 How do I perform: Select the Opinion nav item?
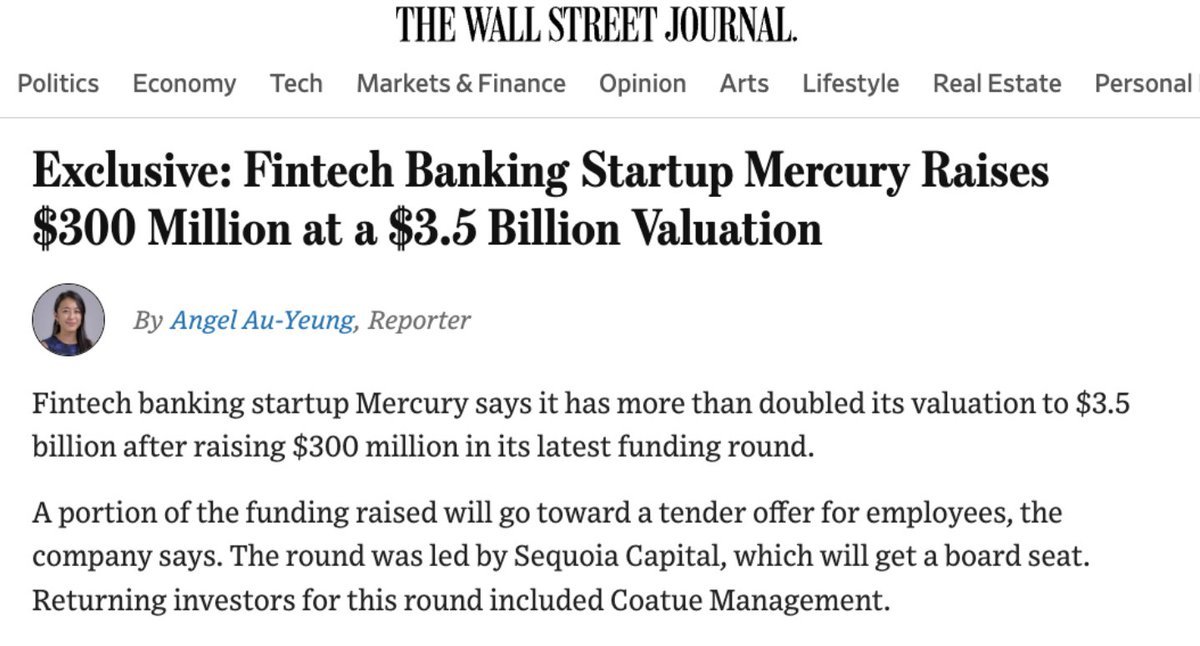[x=642, y=84]
